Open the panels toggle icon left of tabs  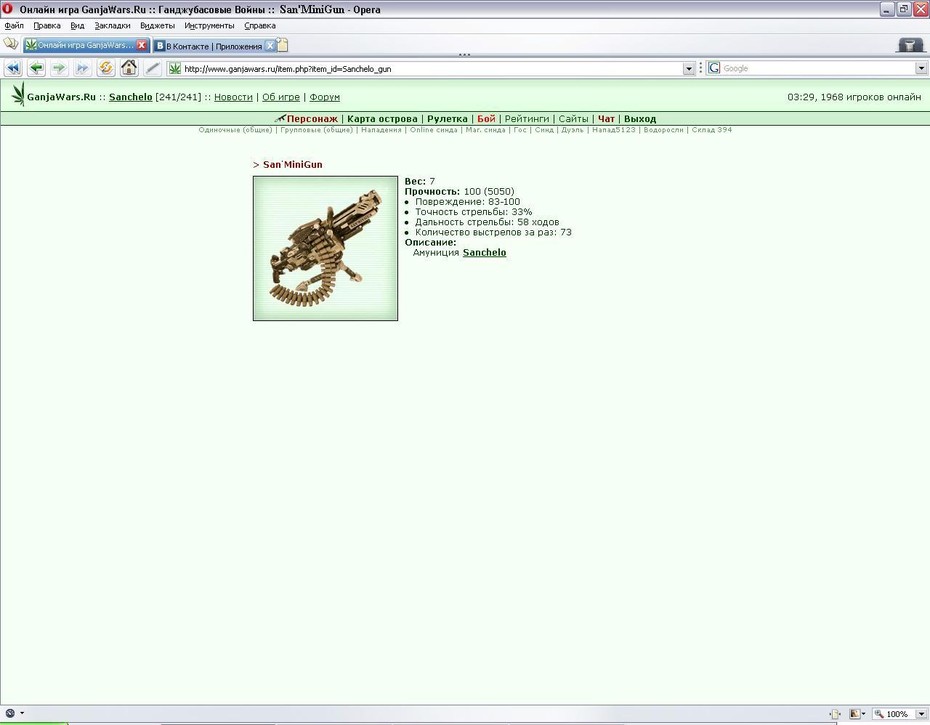[11, 44]
